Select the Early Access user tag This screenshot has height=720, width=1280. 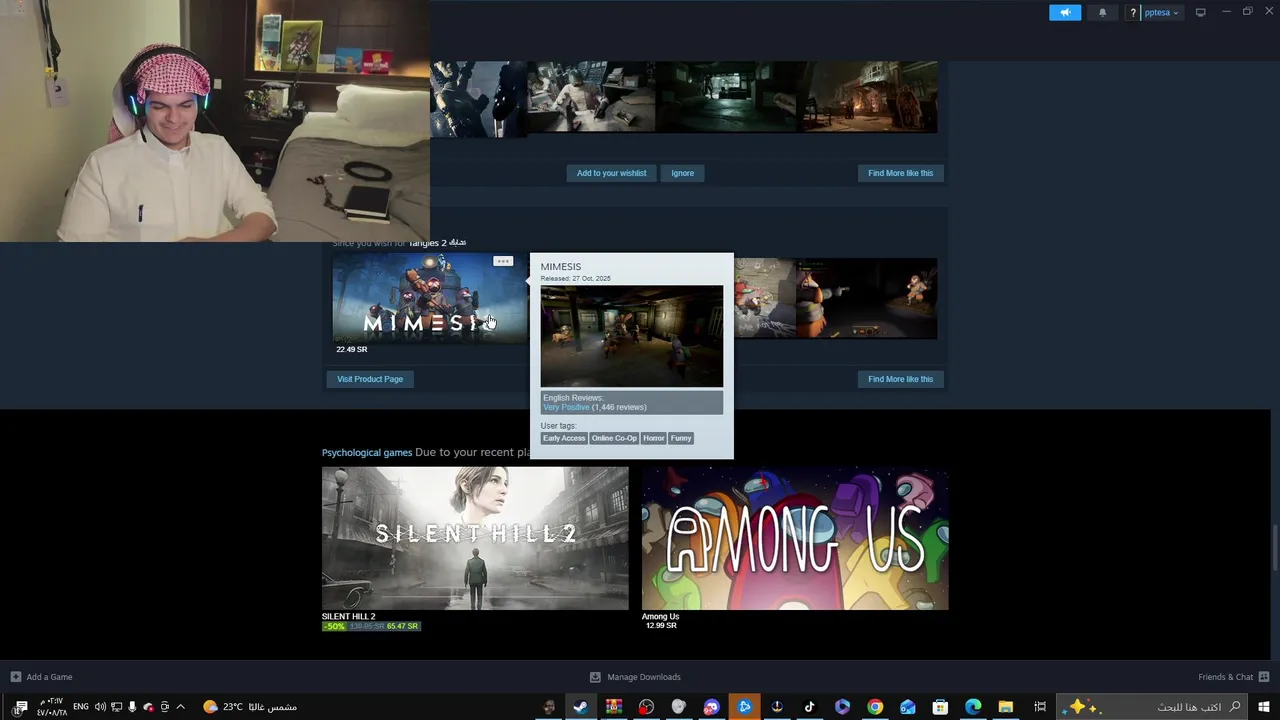564,438
